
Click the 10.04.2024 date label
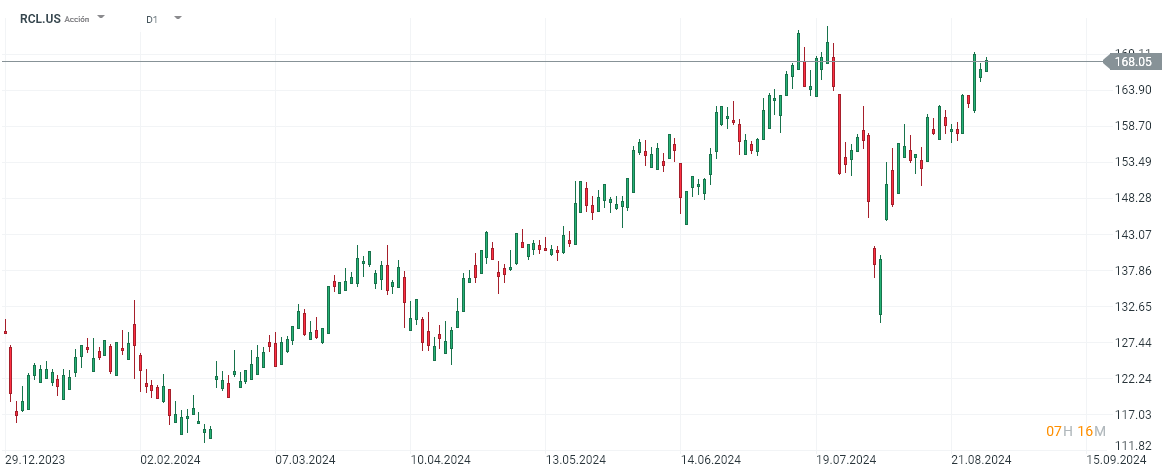click(440, 460)
